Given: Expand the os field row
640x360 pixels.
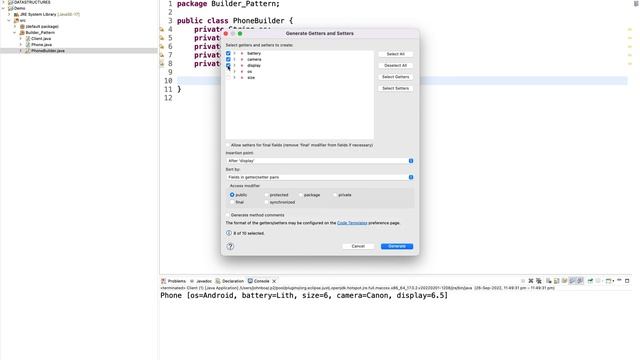Looking at the screenshot, I should coord(235,71).
